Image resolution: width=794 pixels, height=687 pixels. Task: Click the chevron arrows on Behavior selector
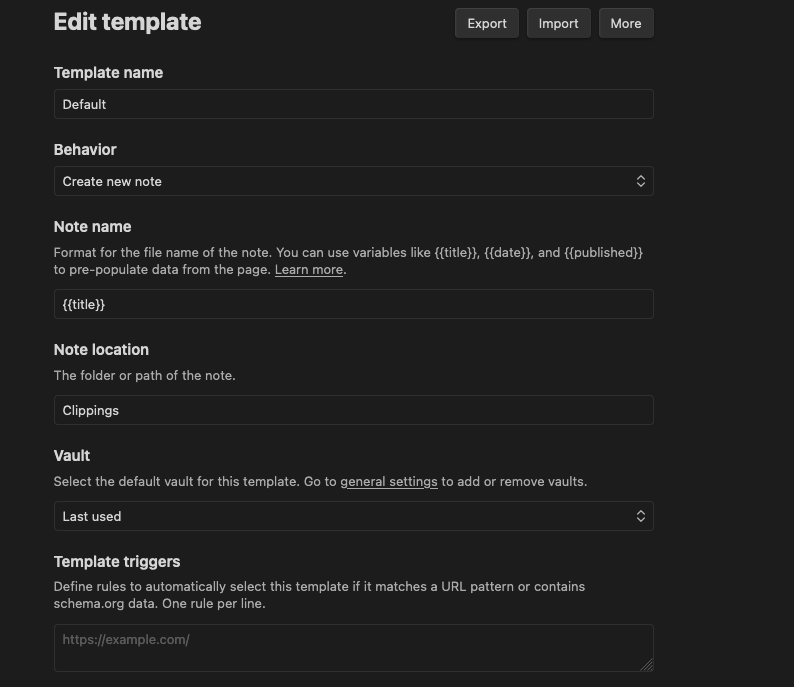click(x=641, y=181)
